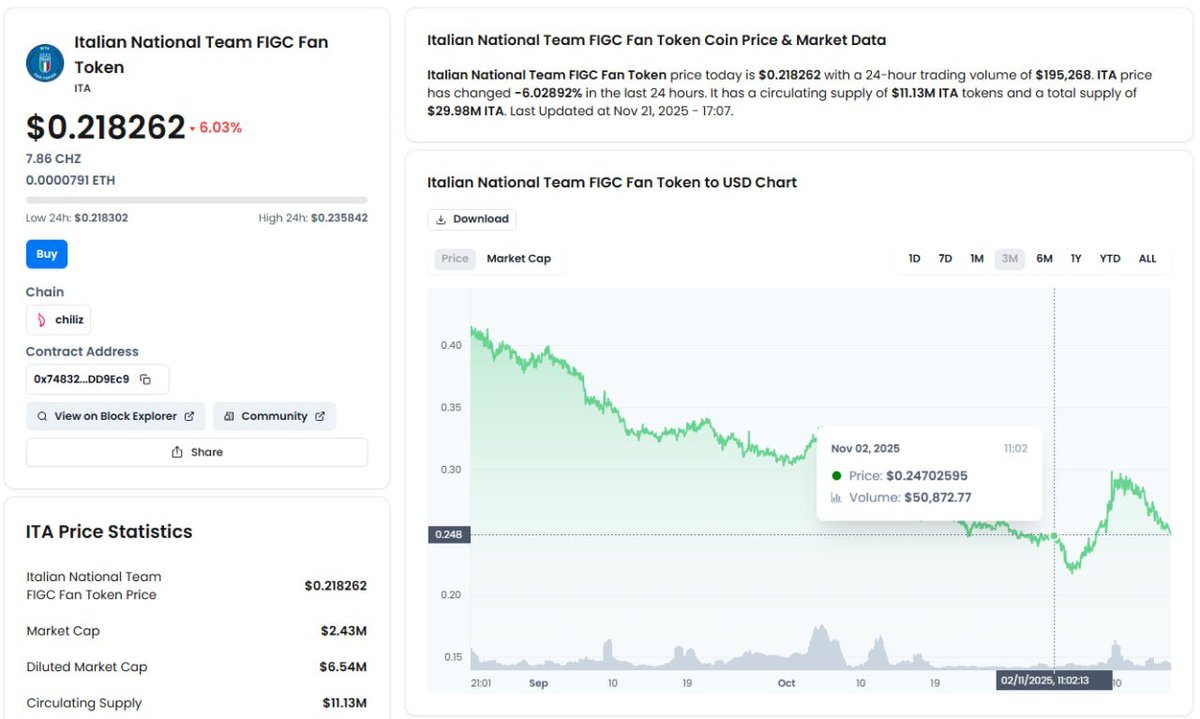Viewport: 1200px width, 719px height.
Task: Select the 6M chart range
Action: 1045,259
